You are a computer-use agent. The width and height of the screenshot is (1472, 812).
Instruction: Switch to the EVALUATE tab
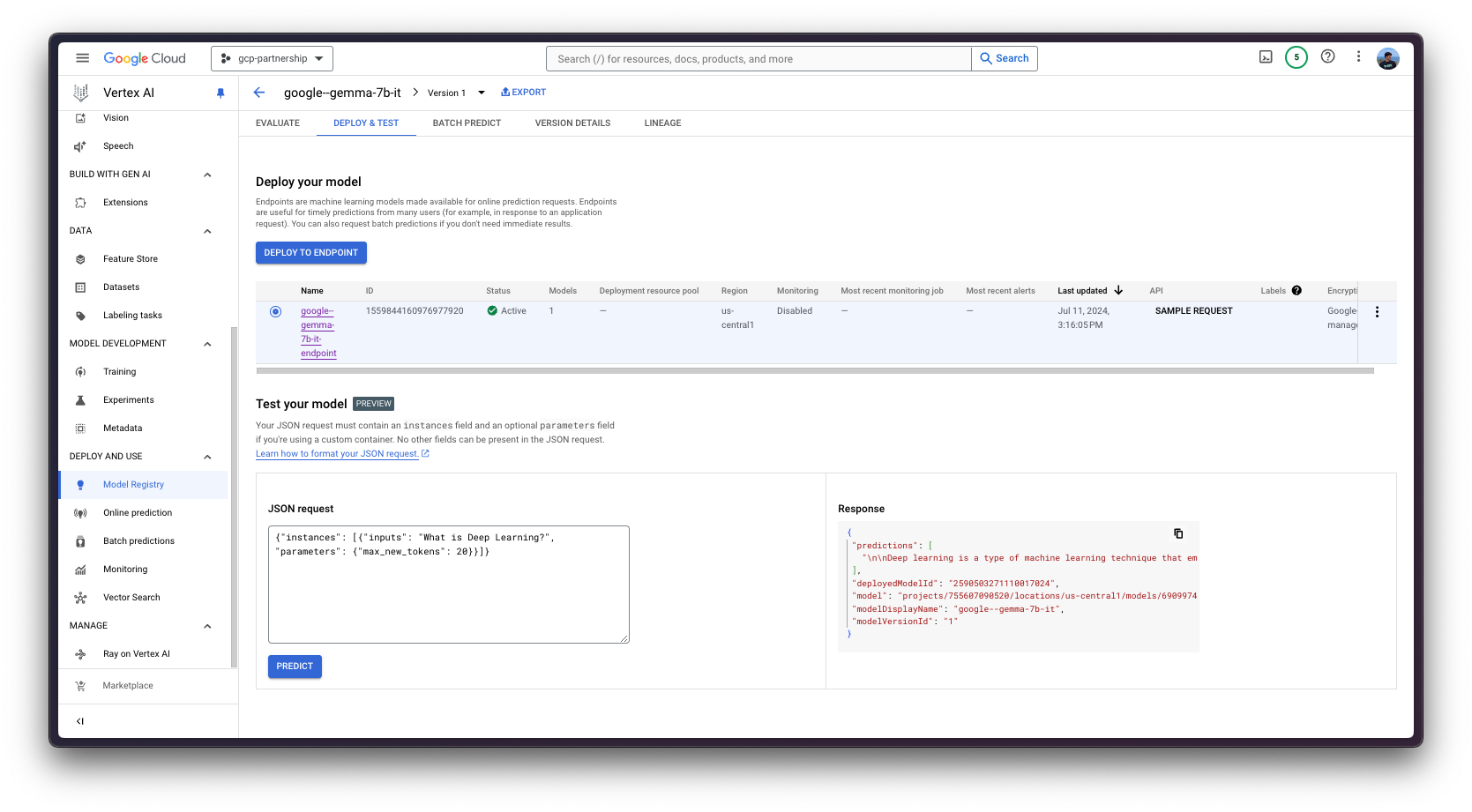pyautogui.click(x=278, y=123)
